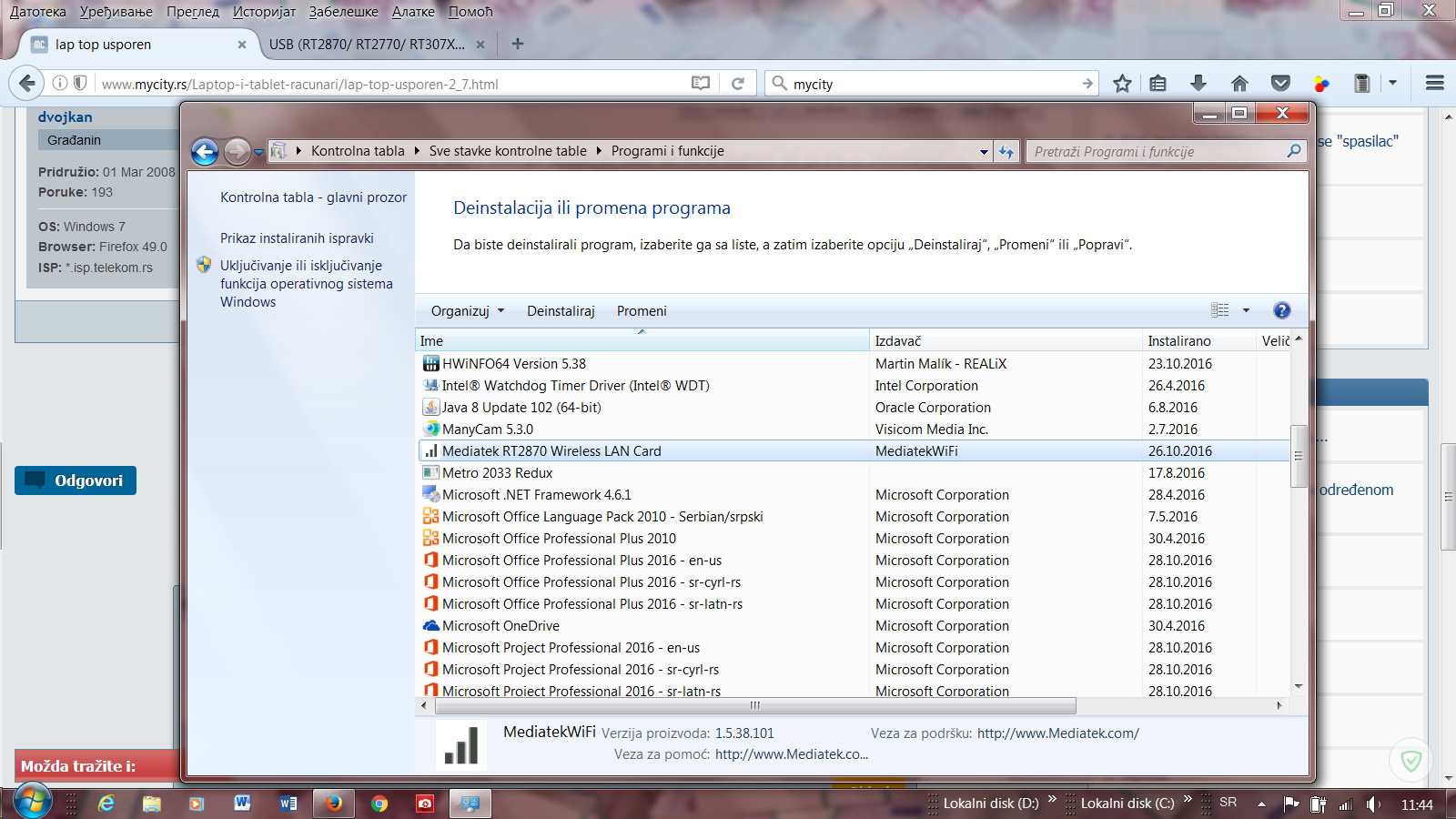Click the program list horizontal scrollbar thumb
Image resolution: width=1456 pixels, height=819 pixels.
point(754,705)
